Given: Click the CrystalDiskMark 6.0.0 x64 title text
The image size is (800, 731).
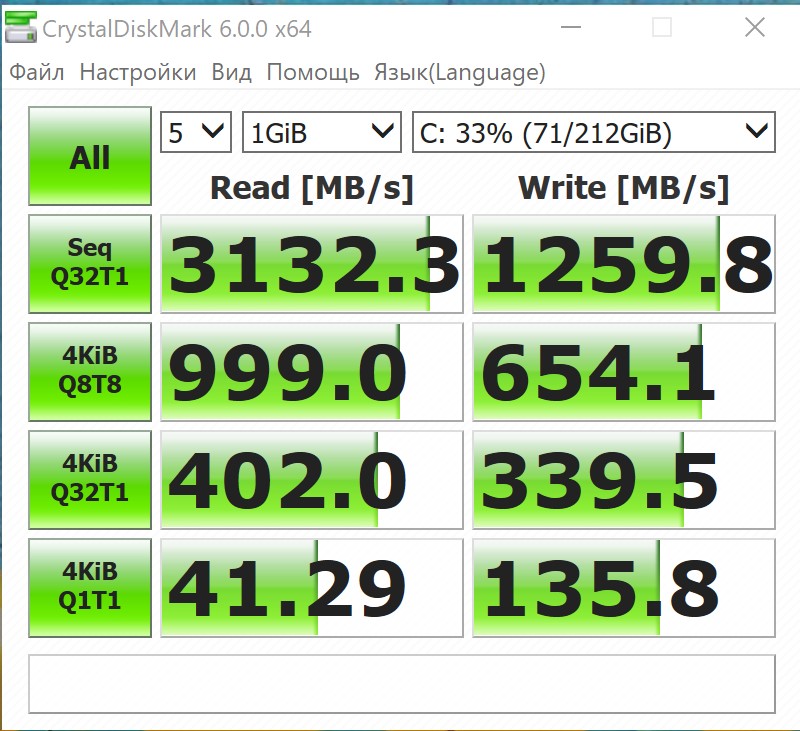Looking at the screenshot, I should (177, 29).
